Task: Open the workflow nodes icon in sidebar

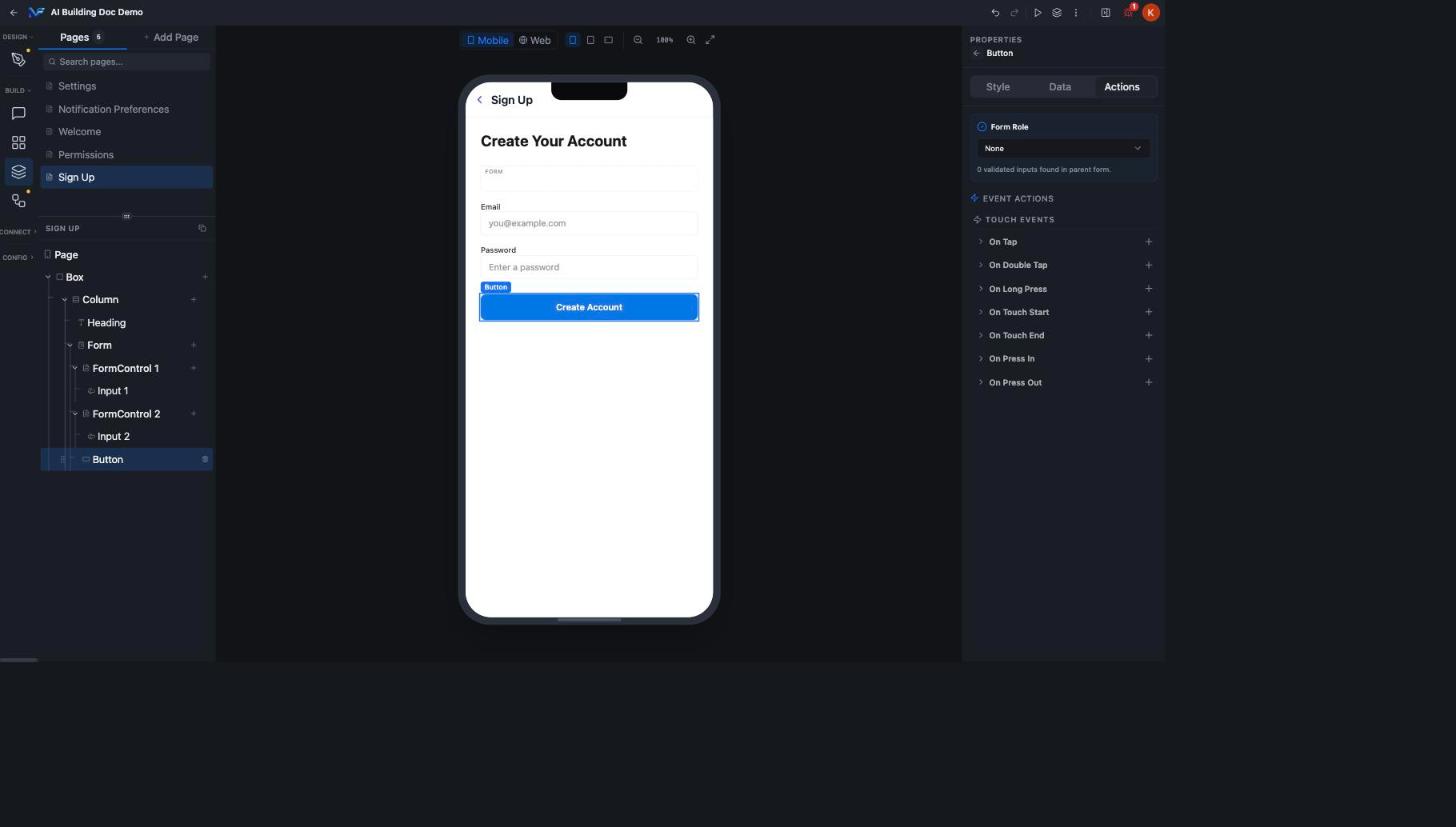Action: [x=18, y=201]
